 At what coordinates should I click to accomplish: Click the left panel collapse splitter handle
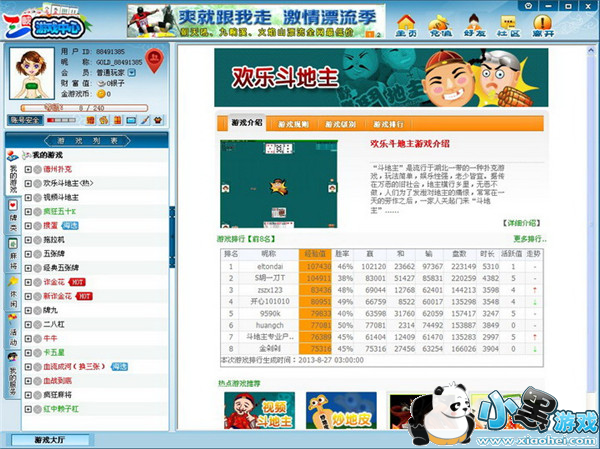172,237
